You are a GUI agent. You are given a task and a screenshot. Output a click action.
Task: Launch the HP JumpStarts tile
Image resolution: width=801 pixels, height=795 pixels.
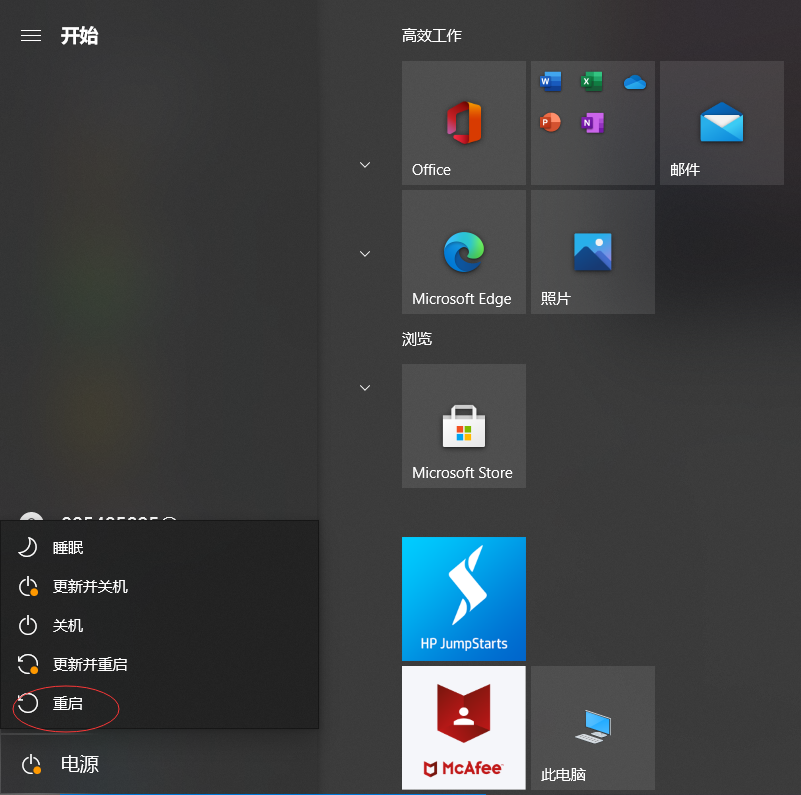click(463, 598)
